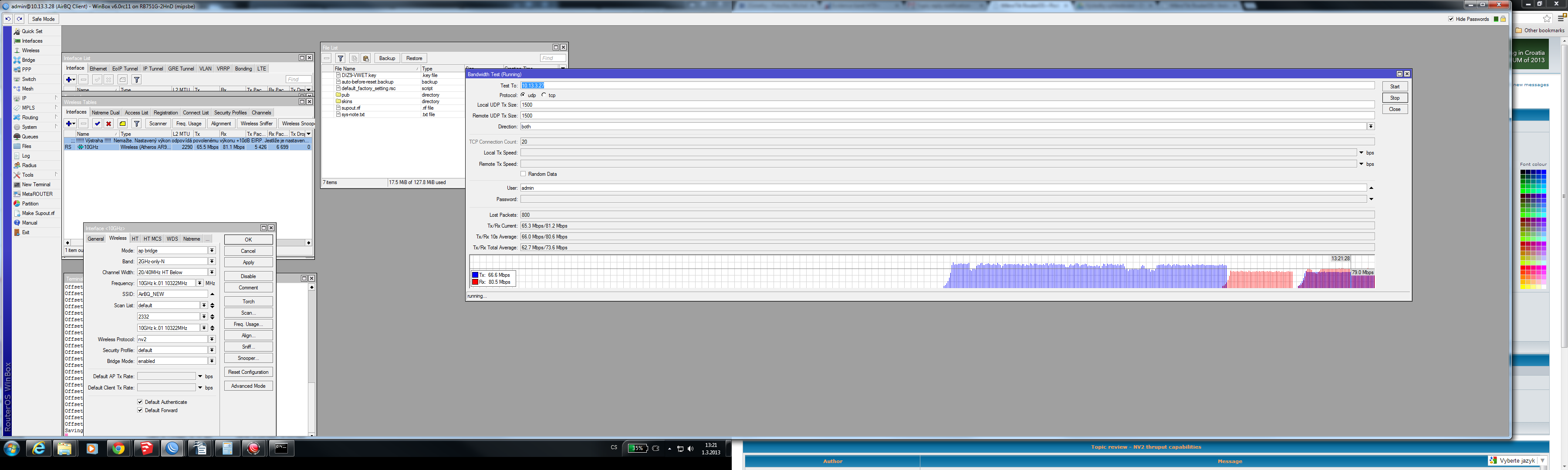Screen dimensions: 1568x470
Task: Click the blue plus add button in Wireless Tables
Action: pos(70,124)
